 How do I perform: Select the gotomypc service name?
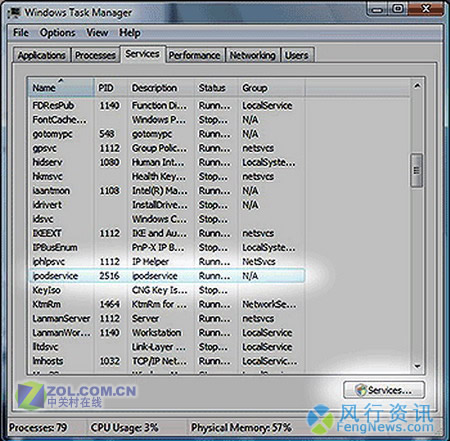click(52, 134)
